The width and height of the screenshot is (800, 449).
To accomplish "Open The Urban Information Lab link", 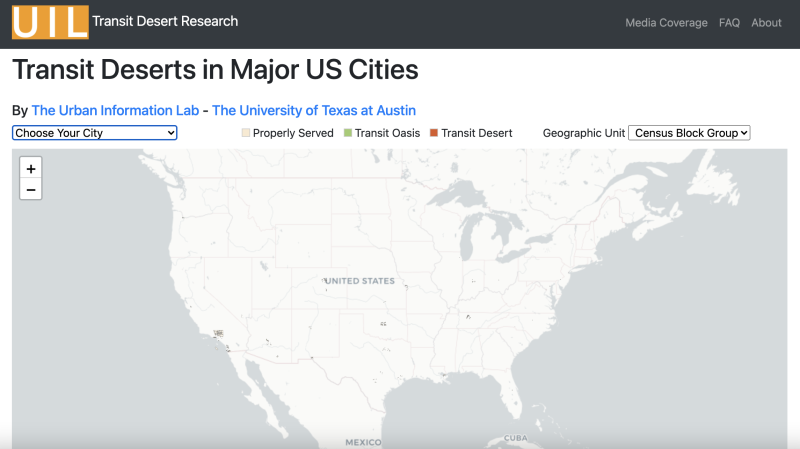I will pos(115,111).
